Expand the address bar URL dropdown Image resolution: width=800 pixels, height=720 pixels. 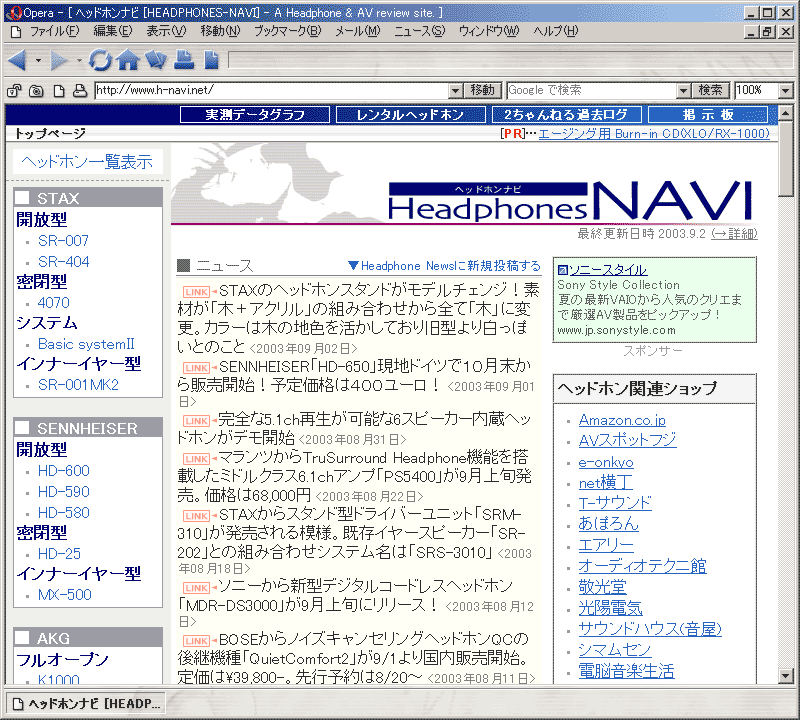coord(456,91)
